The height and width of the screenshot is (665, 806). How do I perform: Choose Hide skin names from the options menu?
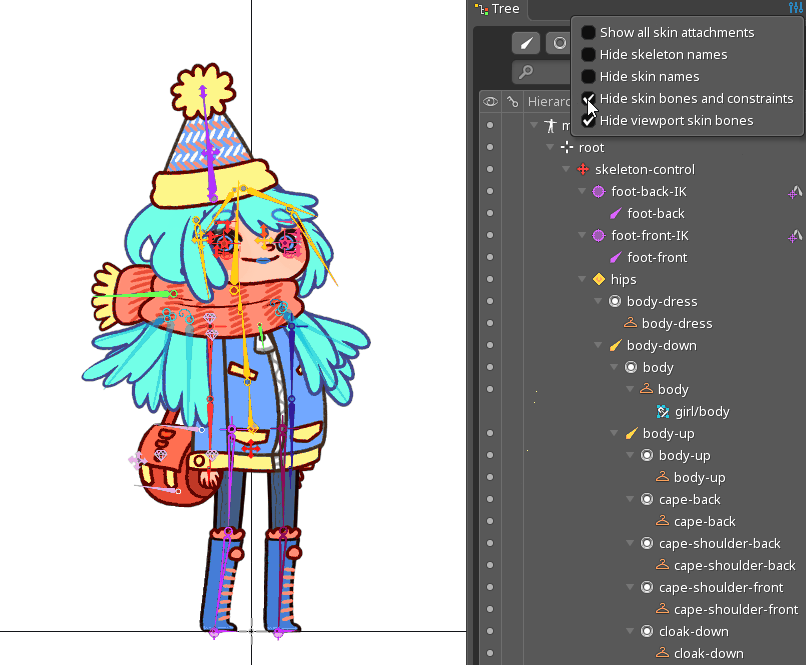point(588,76)
